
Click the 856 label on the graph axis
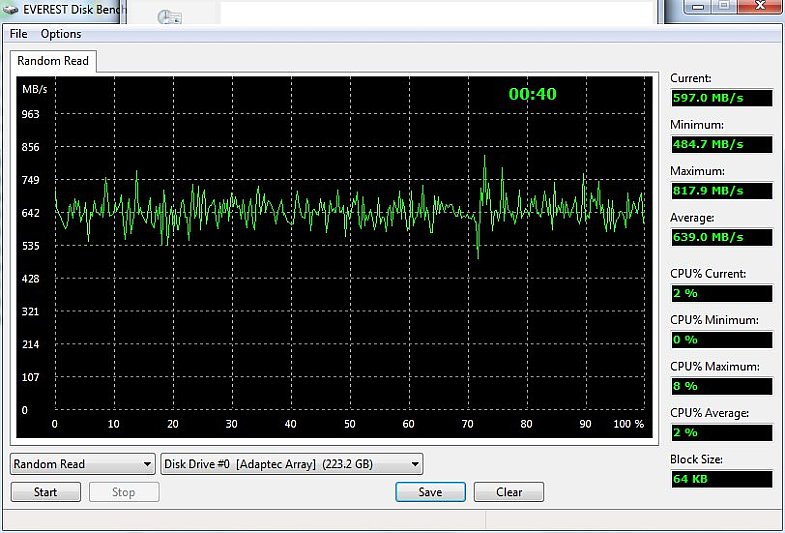click(30, 147)
